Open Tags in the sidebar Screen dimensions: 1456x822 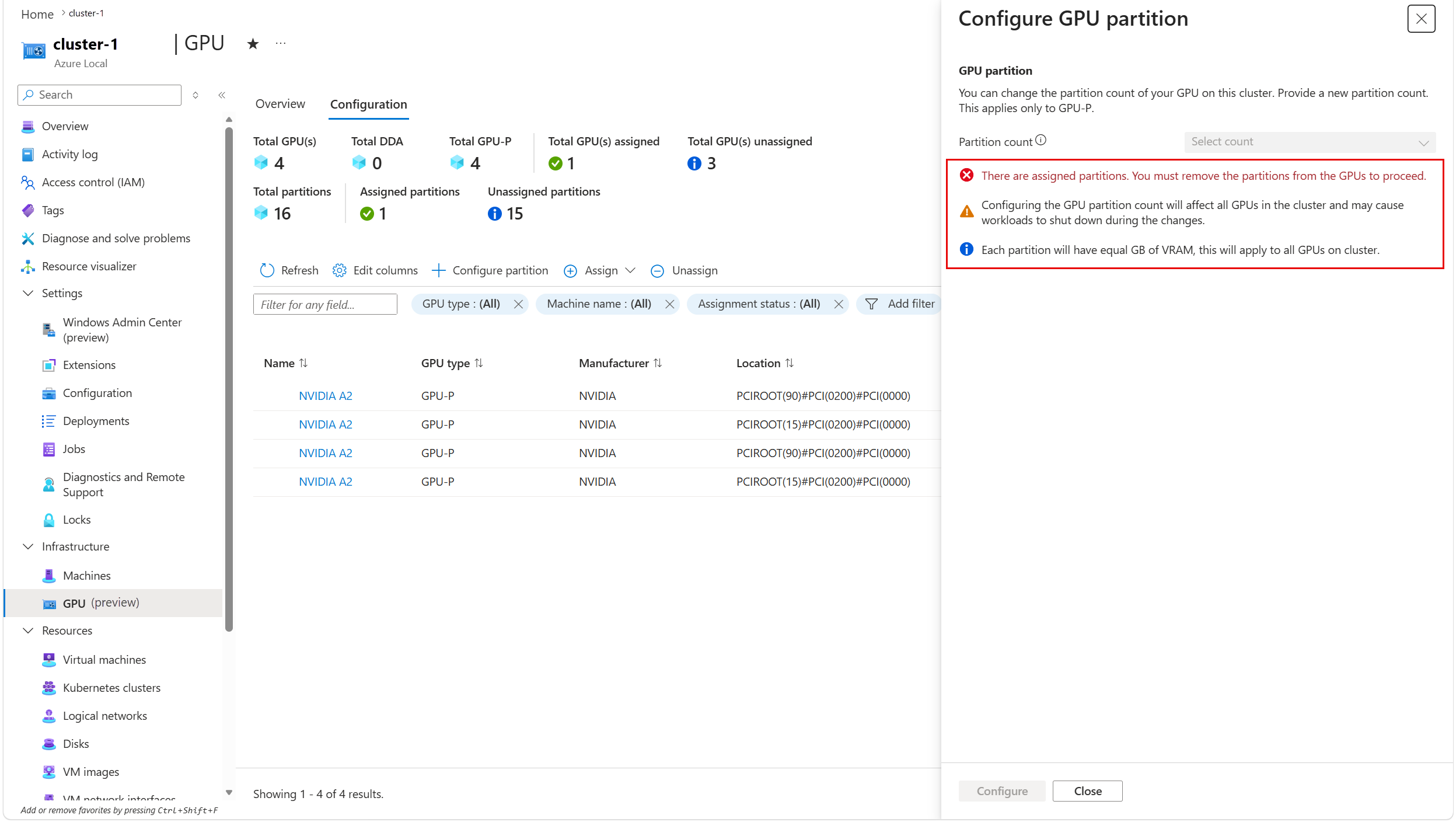53,210
